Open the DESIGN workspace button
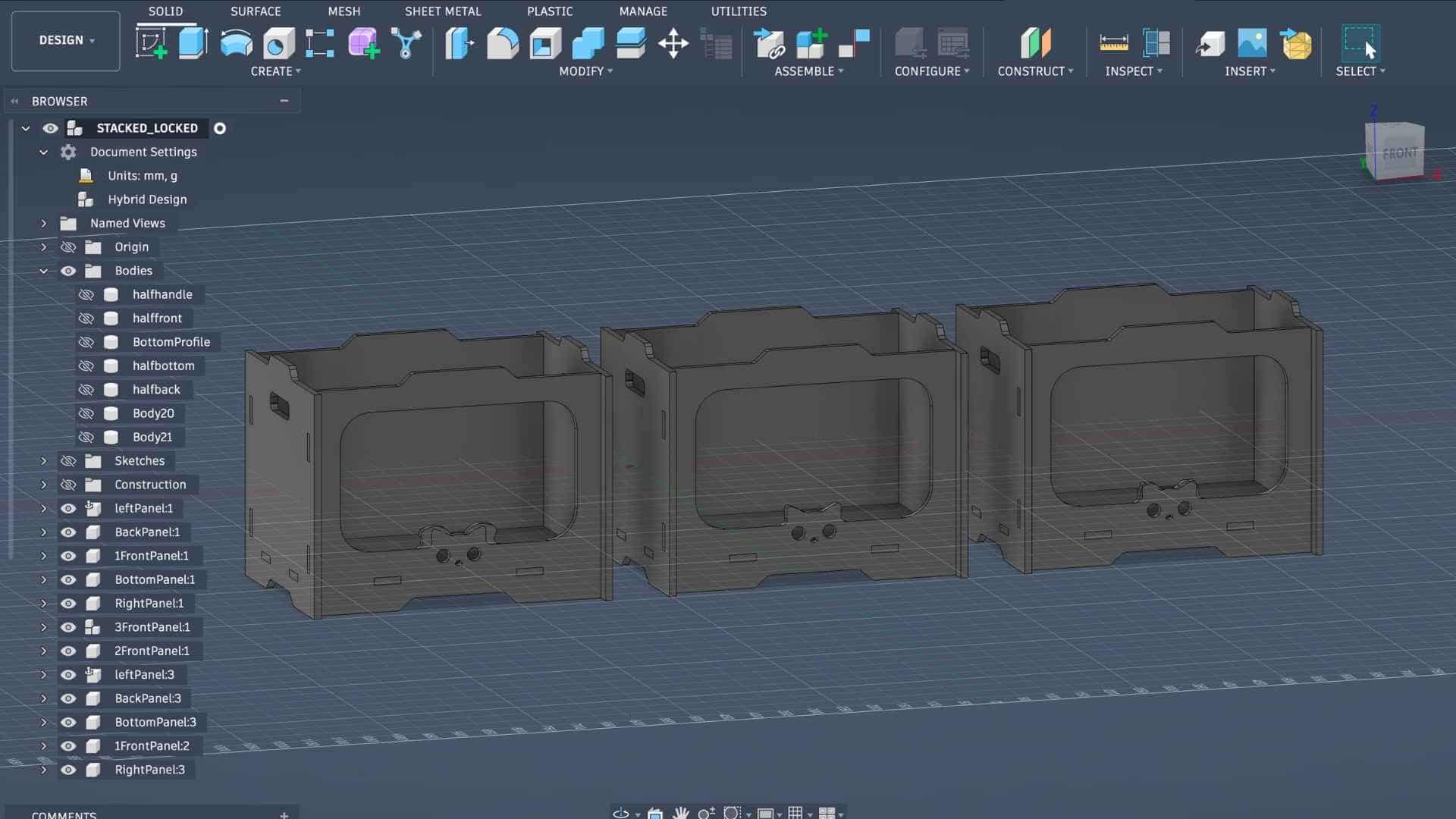The image size is (1456, 819). click(66, 40)
